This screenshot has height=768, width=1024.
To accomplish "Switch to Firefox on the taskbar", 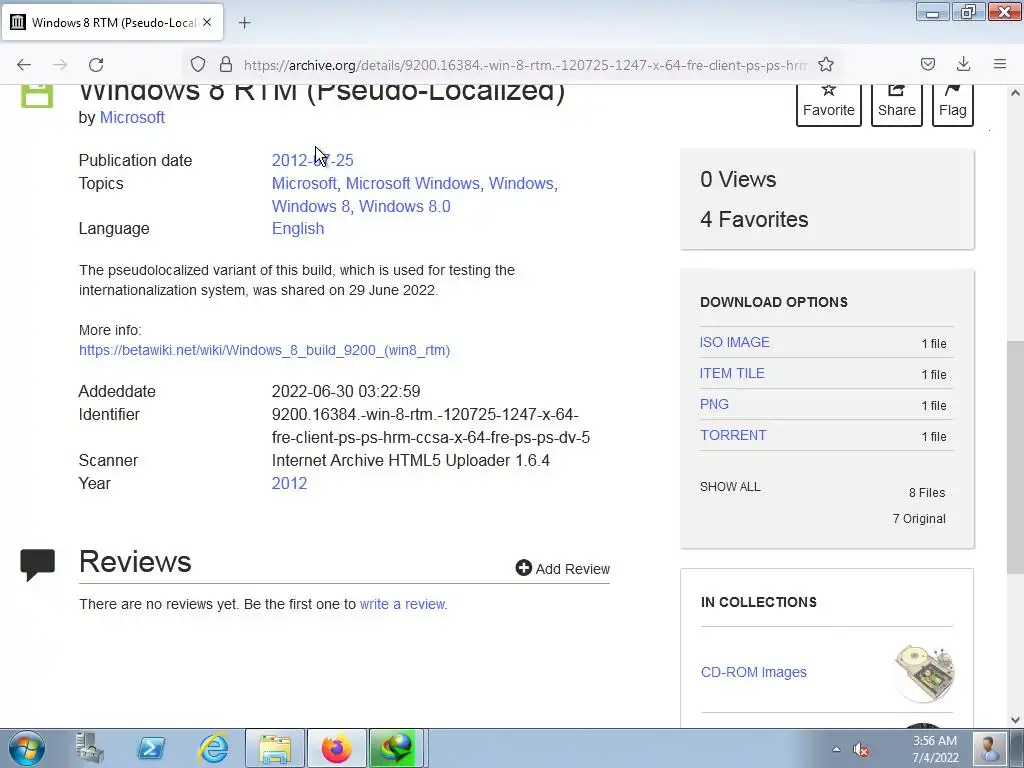I will [x=336, y=748].
